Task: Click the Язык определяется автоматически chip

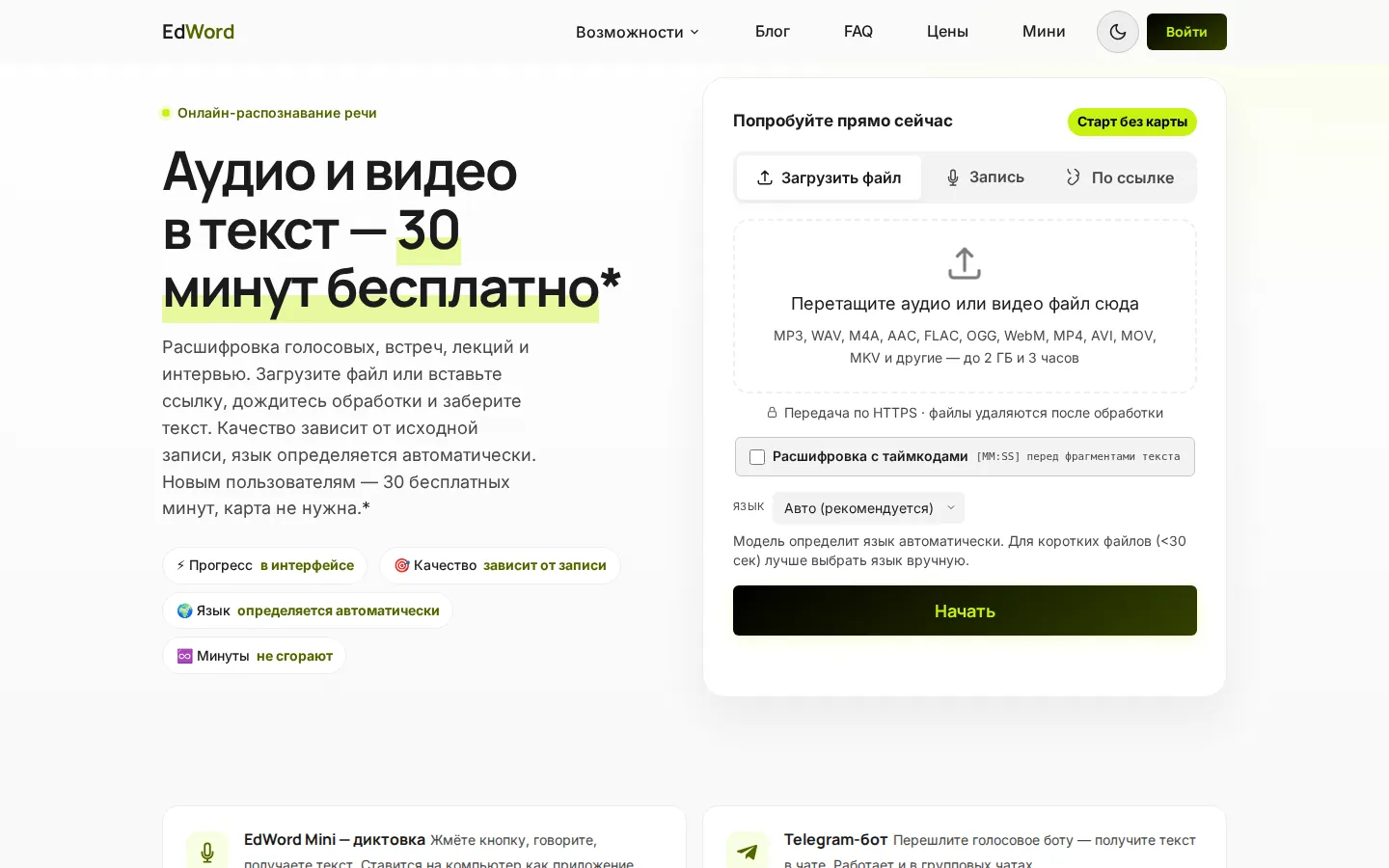Action: pyautogui.click(x=308, y=610)
